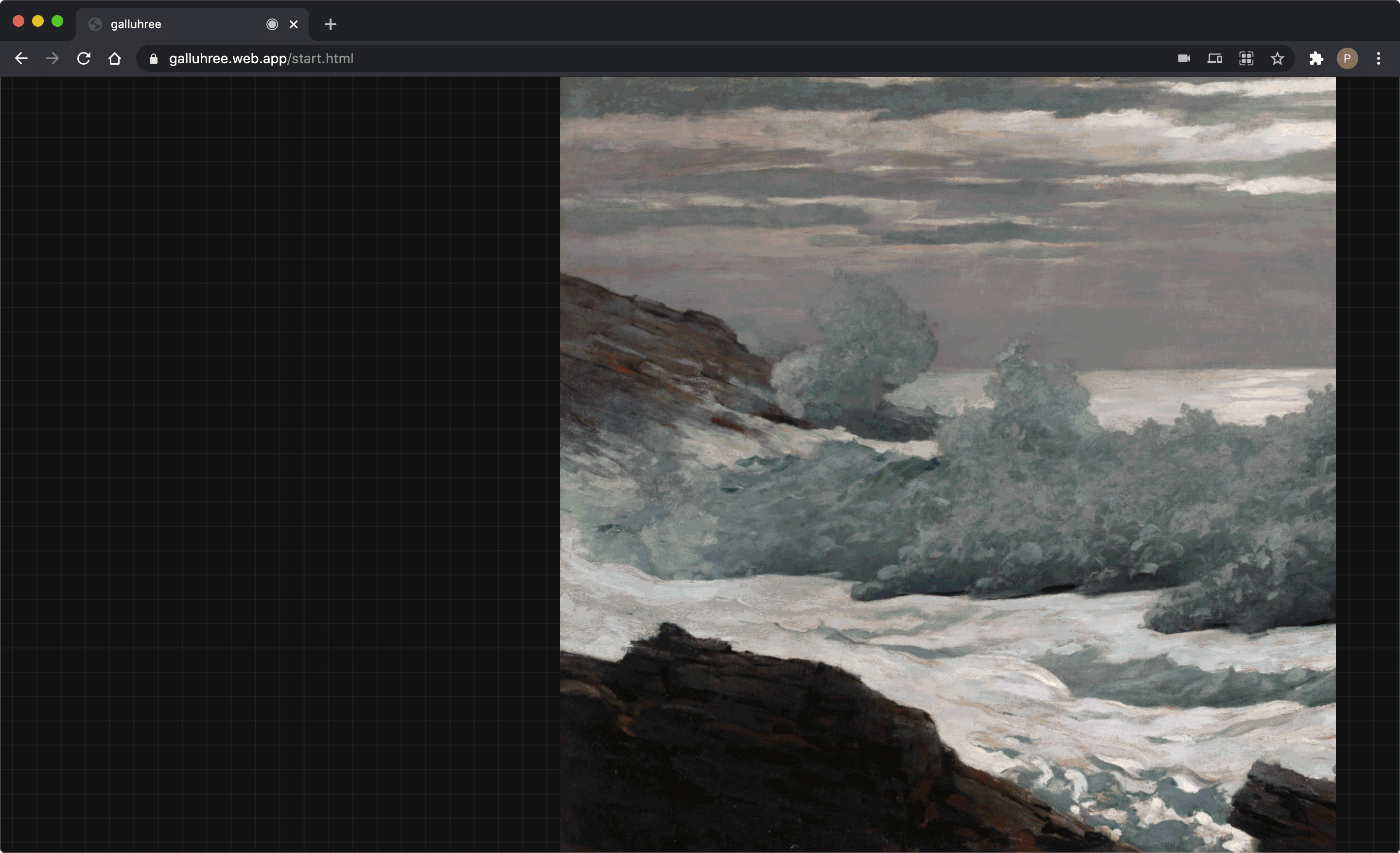Click the address bar URL galluhree.web.app/start.html

point(262,58)
